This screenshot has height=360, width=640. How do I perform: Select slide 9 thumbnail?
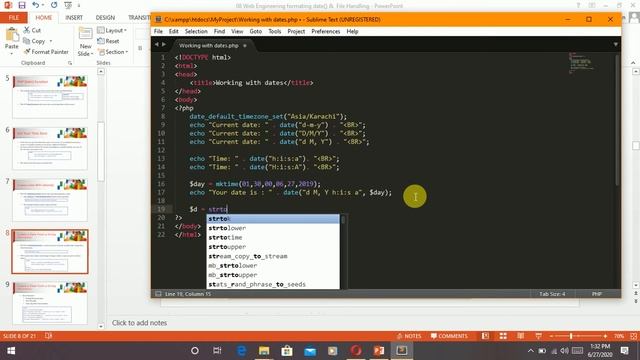(x=50, y=302)
